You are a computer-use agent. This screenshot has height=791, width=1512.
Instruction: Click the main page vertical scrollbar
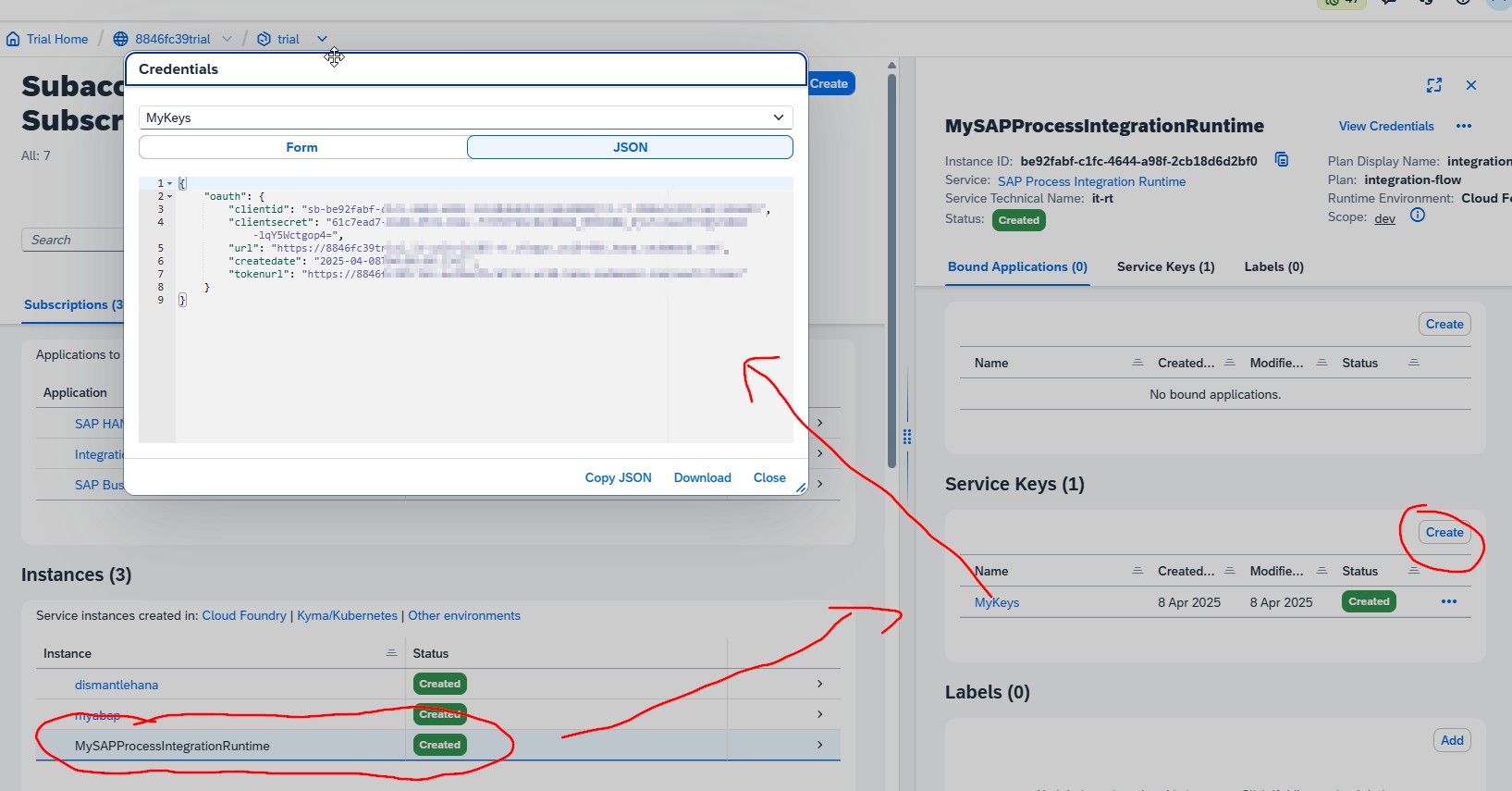click(x=891, y=270)
